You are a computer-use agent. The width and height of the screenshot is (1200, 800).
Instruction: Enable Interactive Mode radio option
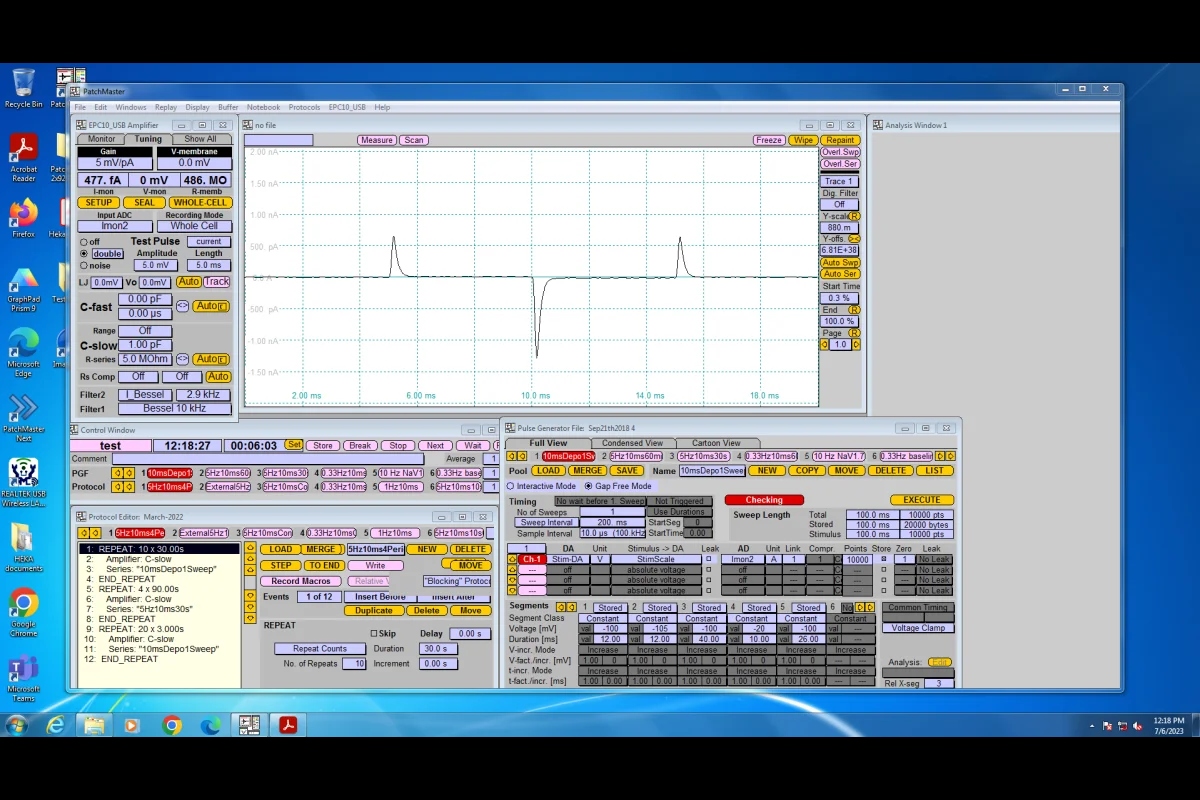[510, 486]
